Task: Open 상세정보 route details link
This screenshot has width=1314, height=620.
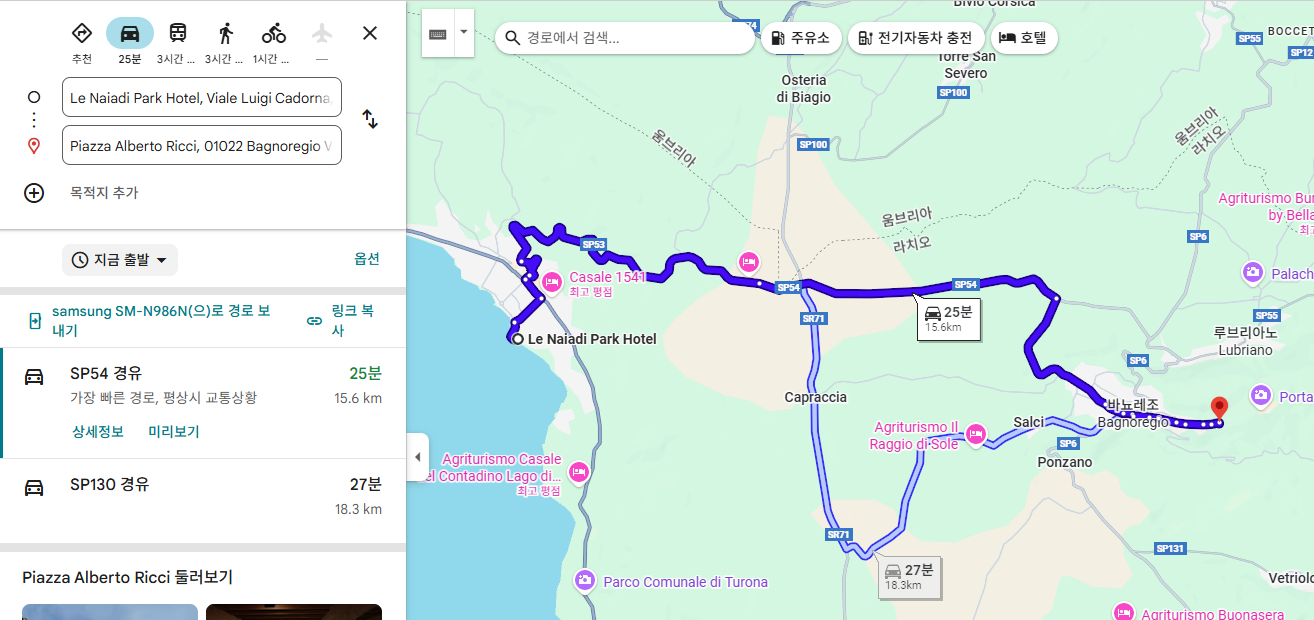Action: point(98,432)
